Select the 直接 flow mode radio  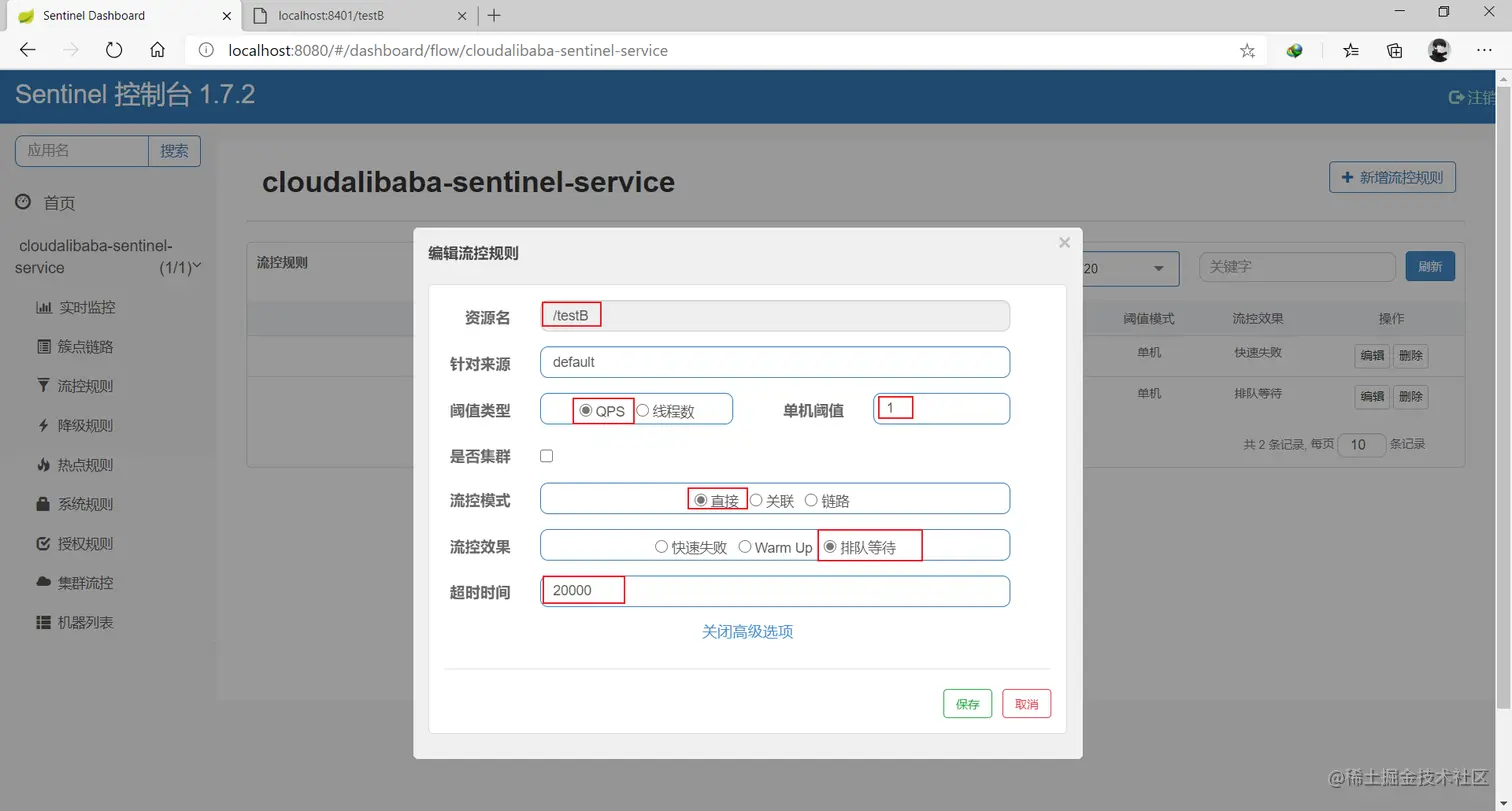pos(701,500)
